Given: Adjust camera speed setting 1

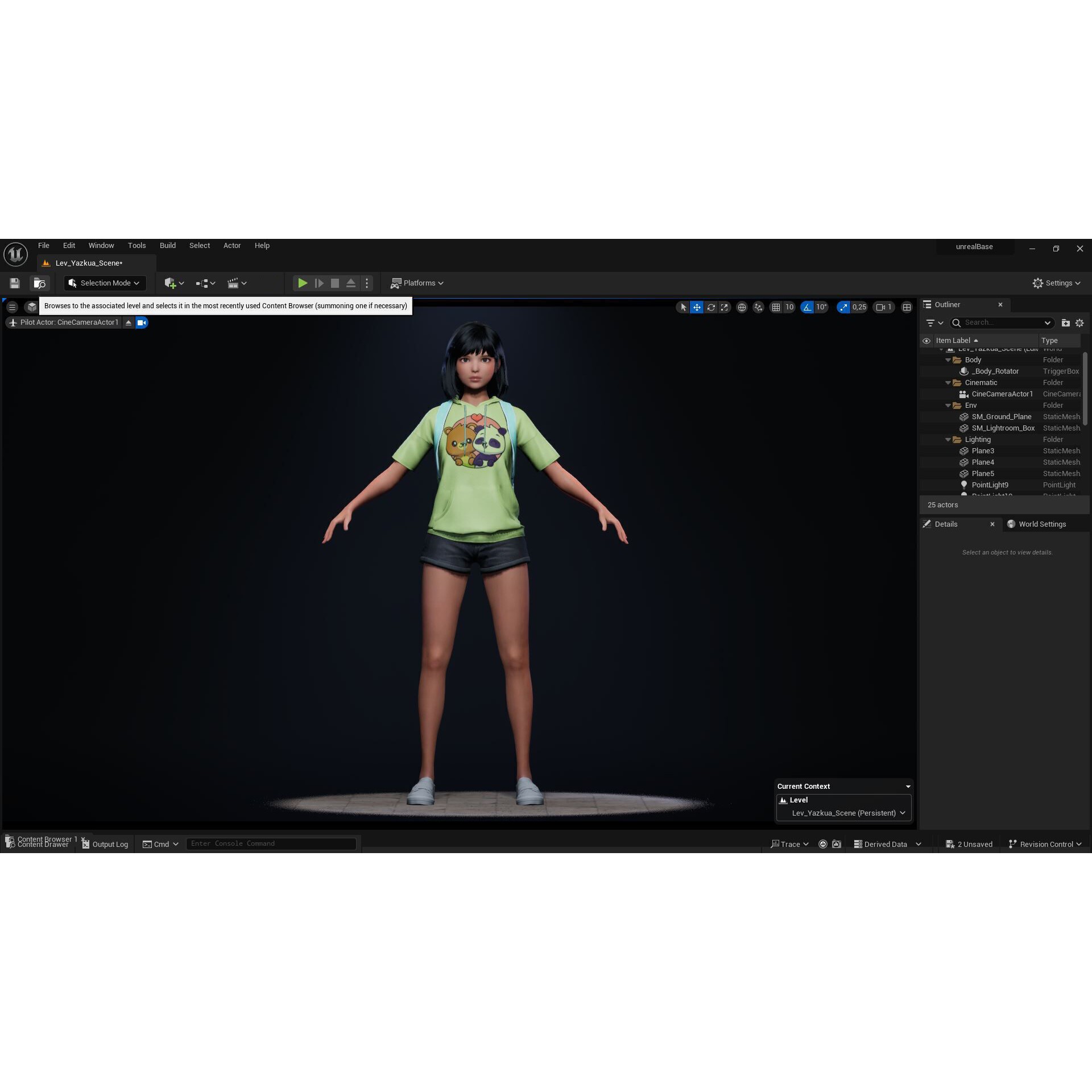Looking at the screenshot, I should pos(884,307).
